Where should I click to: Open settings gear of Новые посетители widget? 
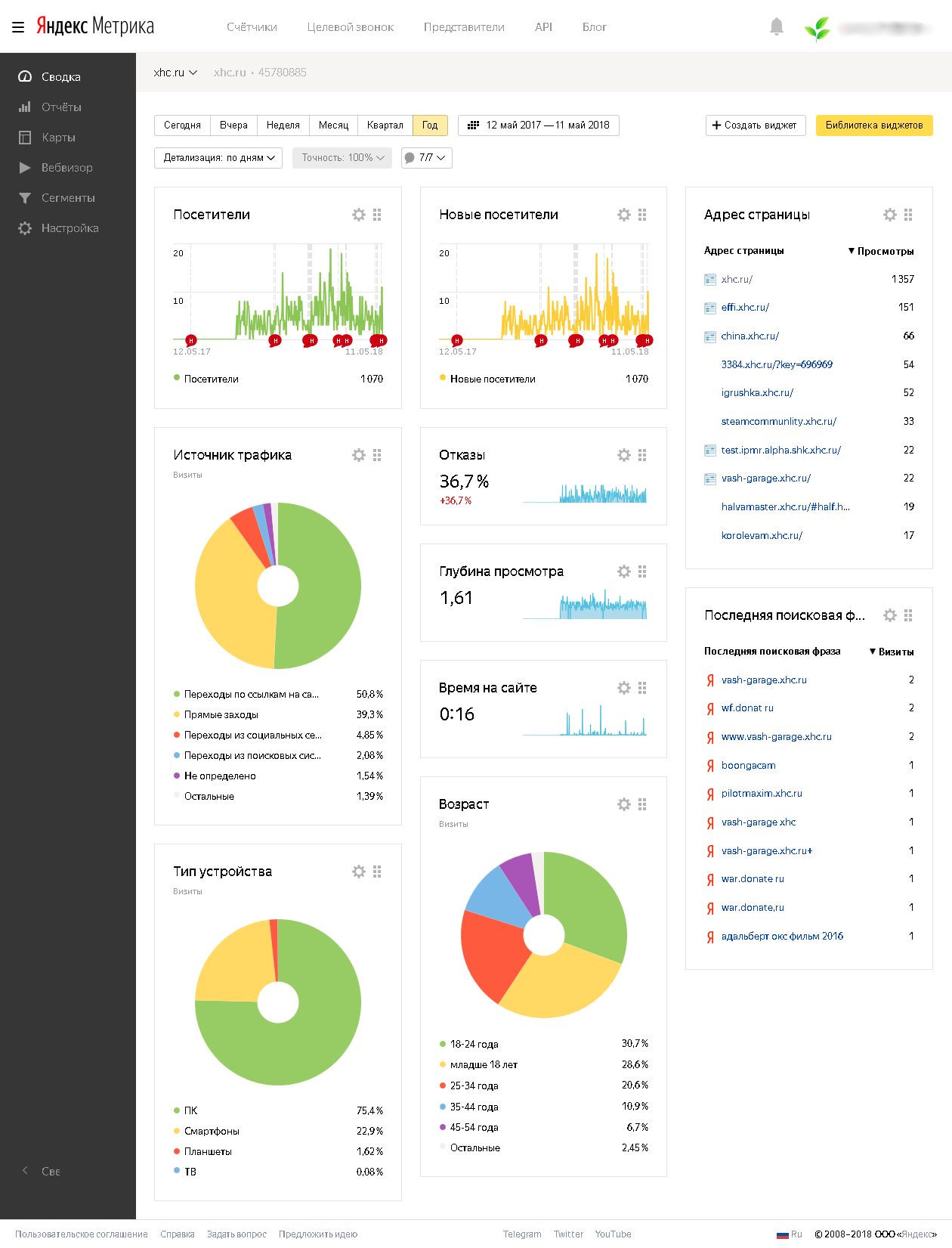[x=624, y=215]
